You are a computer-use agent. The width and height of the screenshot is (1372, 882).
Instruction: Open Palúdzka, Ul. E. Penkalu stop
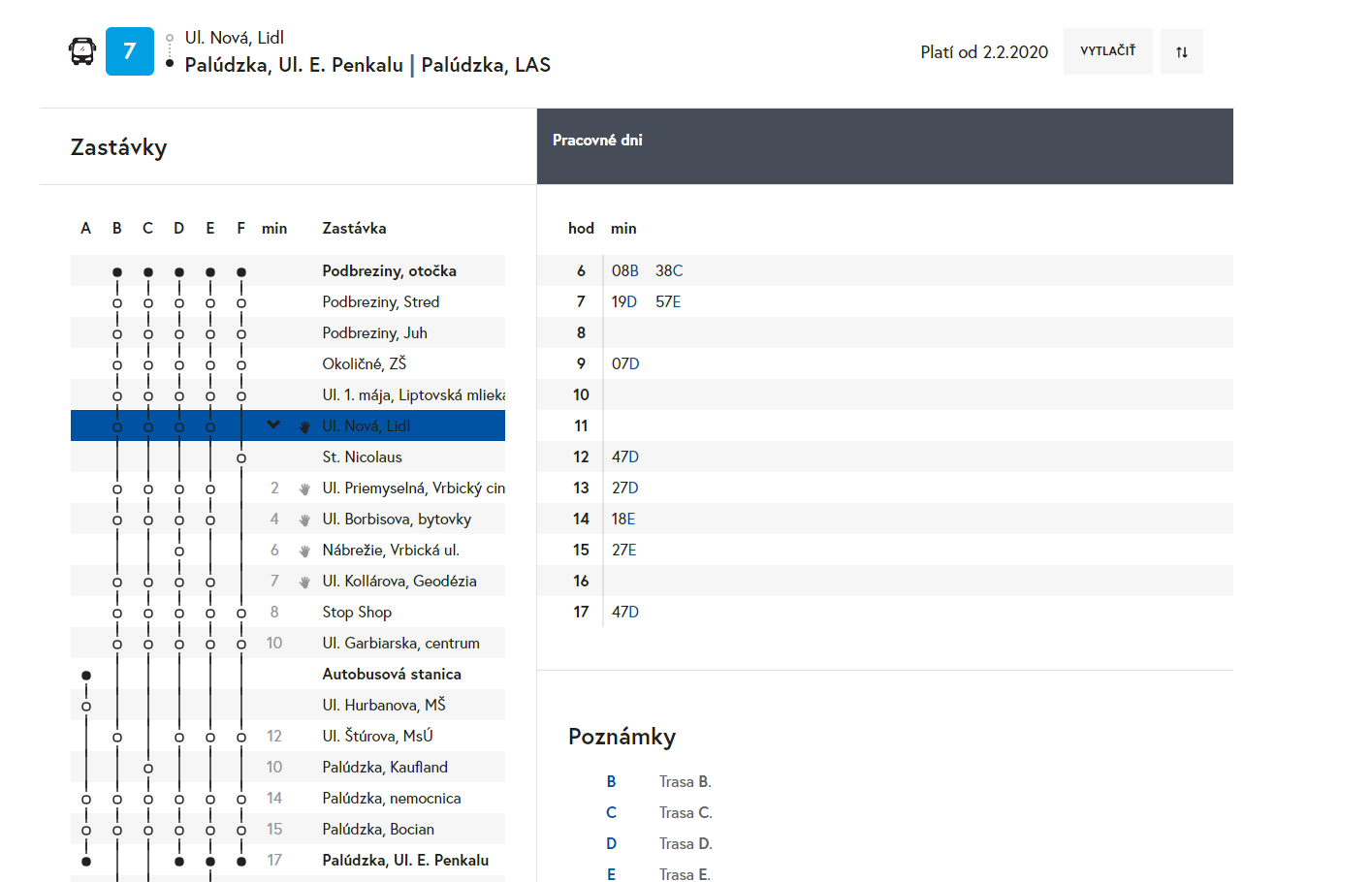coord(404,861)
